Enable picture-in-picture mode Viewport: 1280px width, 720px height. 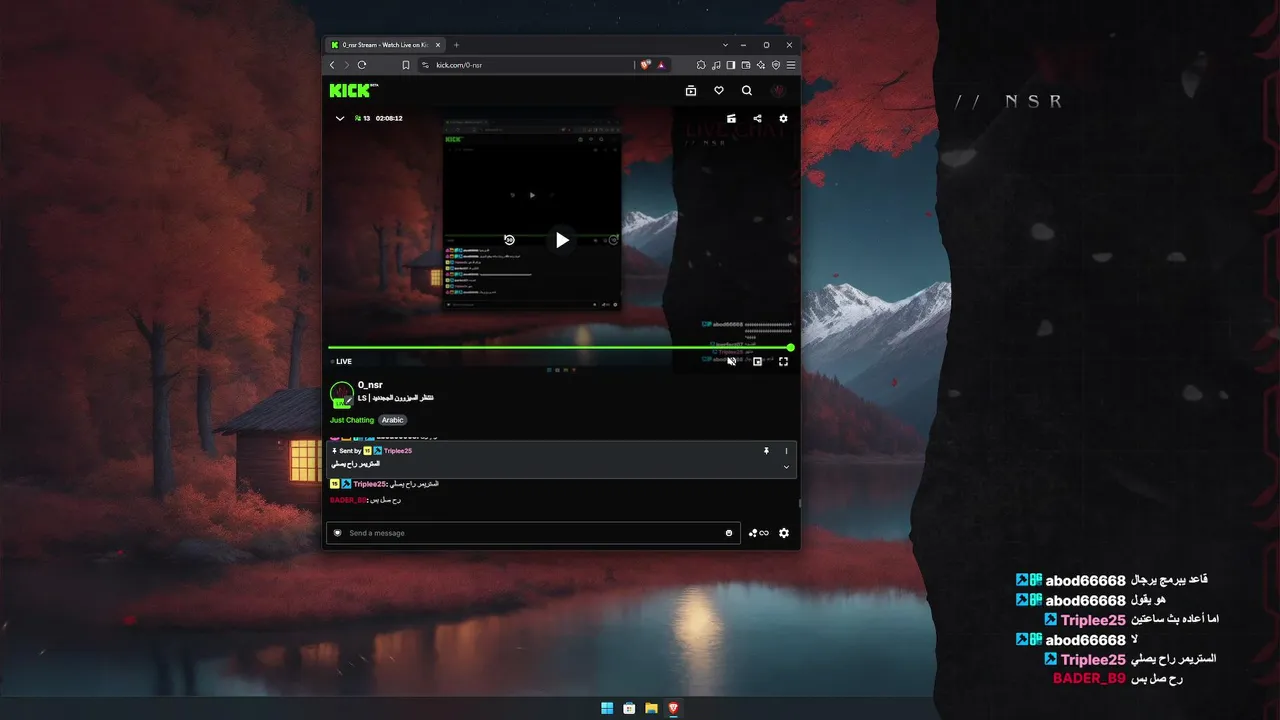[758, 362]
